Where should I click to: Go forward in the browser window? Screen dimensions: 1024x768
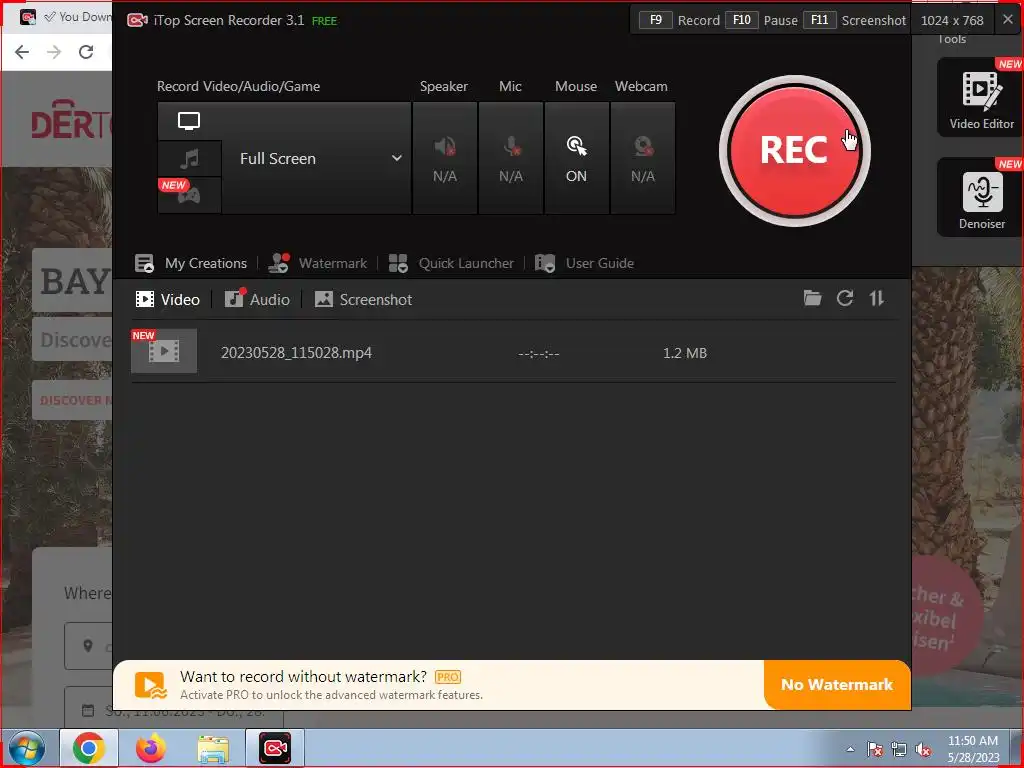click(54, 52)
